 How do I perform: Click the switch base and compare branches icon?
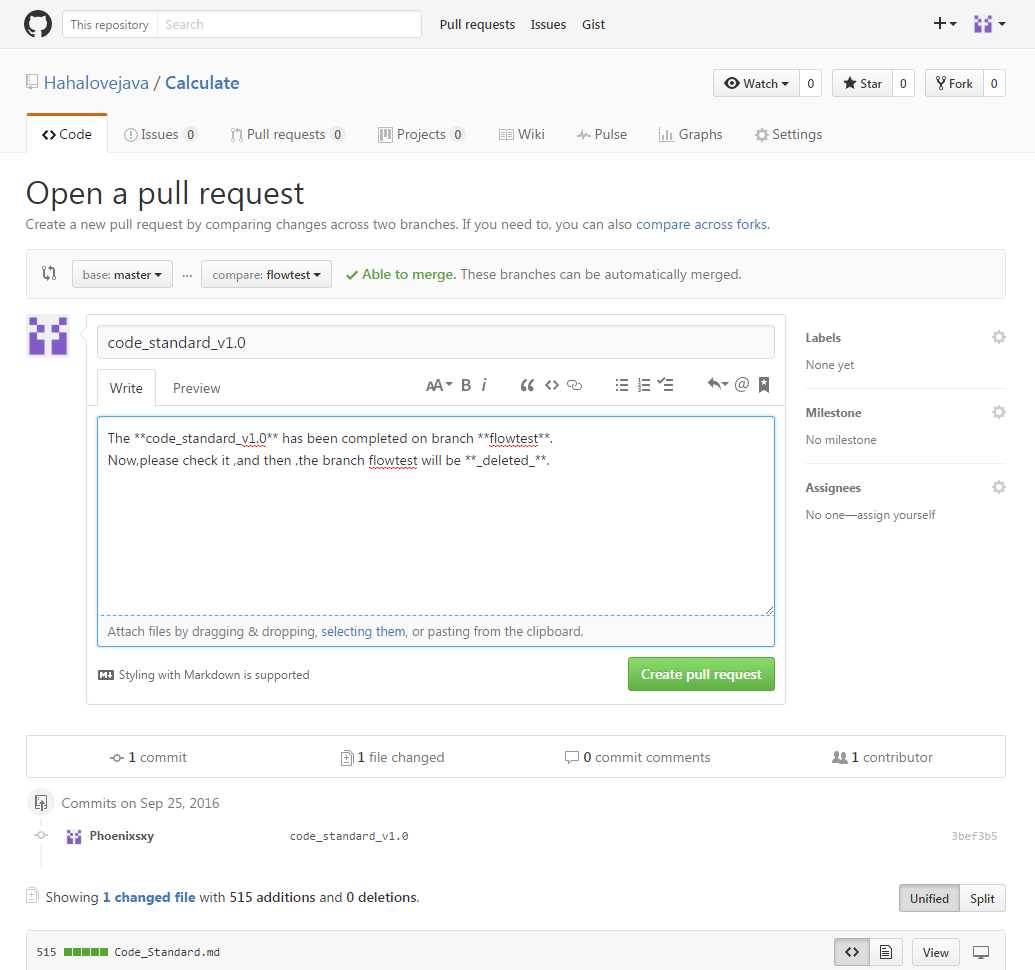[x=49, y=273]
